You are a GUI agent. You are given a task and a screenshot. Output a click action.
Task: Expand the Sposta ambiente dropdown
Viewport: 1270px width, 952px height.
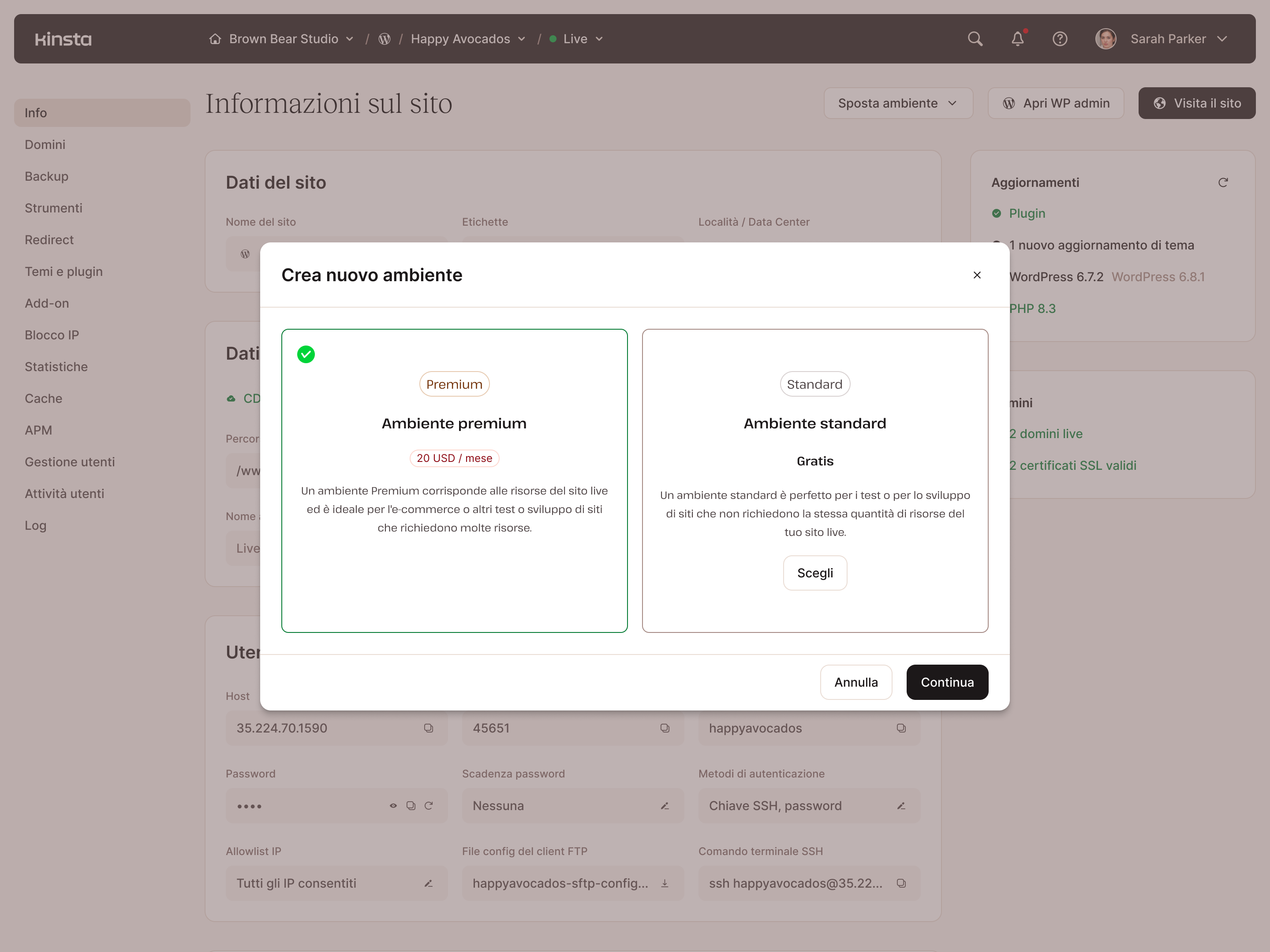tap(897, 103)
